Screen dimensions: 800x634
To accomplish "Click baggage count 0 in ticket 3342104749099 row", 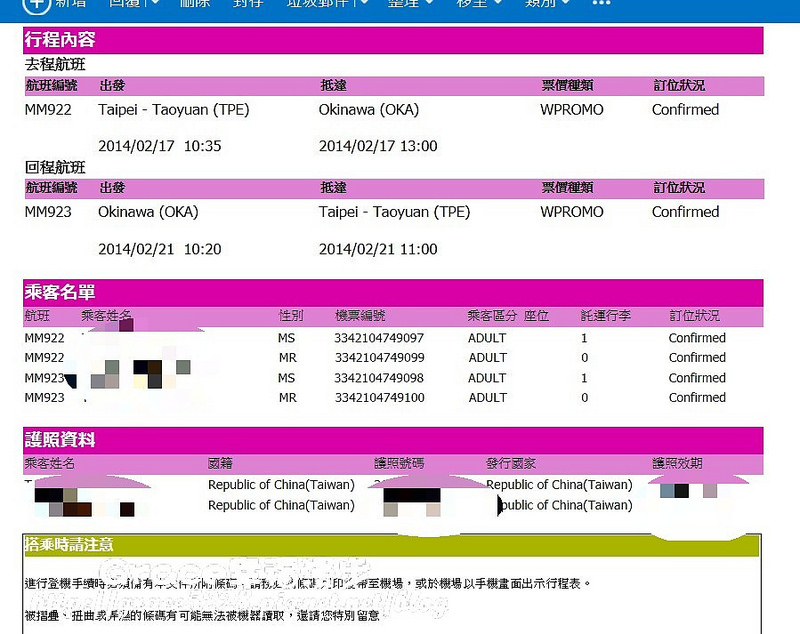I will click(585, 358).
